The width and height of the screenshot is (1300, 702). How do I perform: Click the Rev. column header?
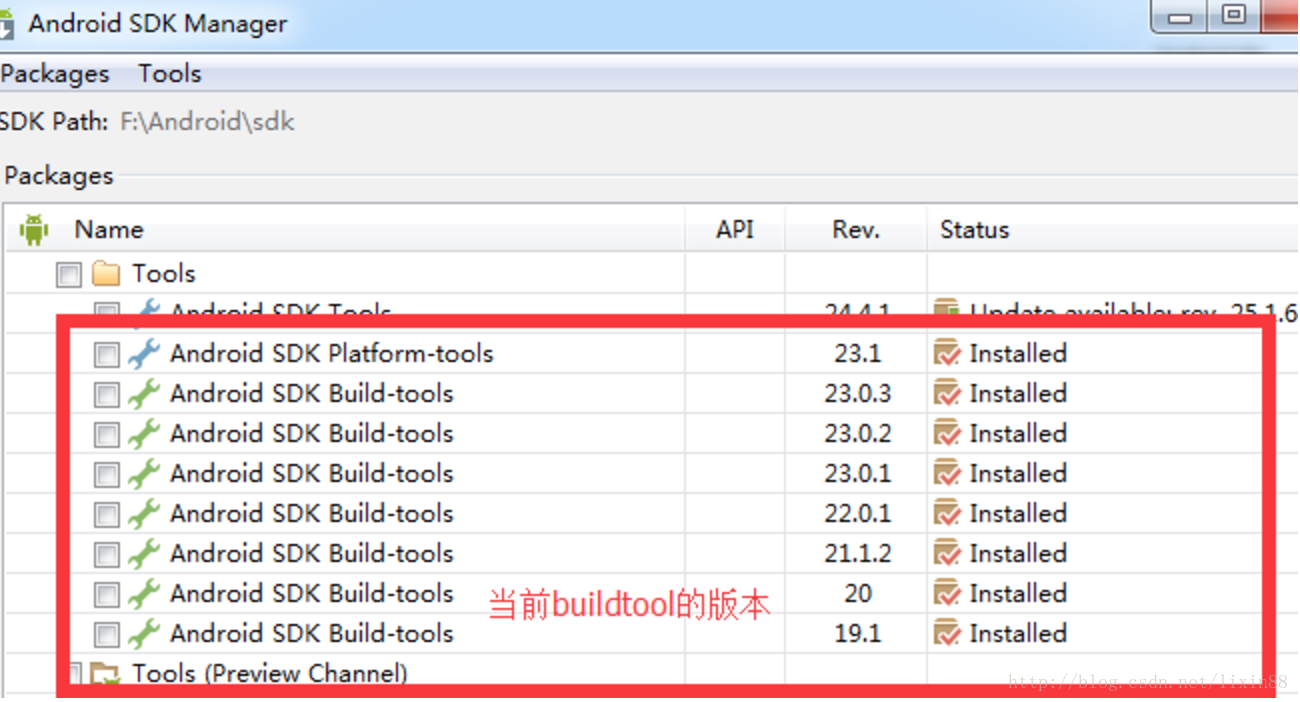tap(856, 229)
